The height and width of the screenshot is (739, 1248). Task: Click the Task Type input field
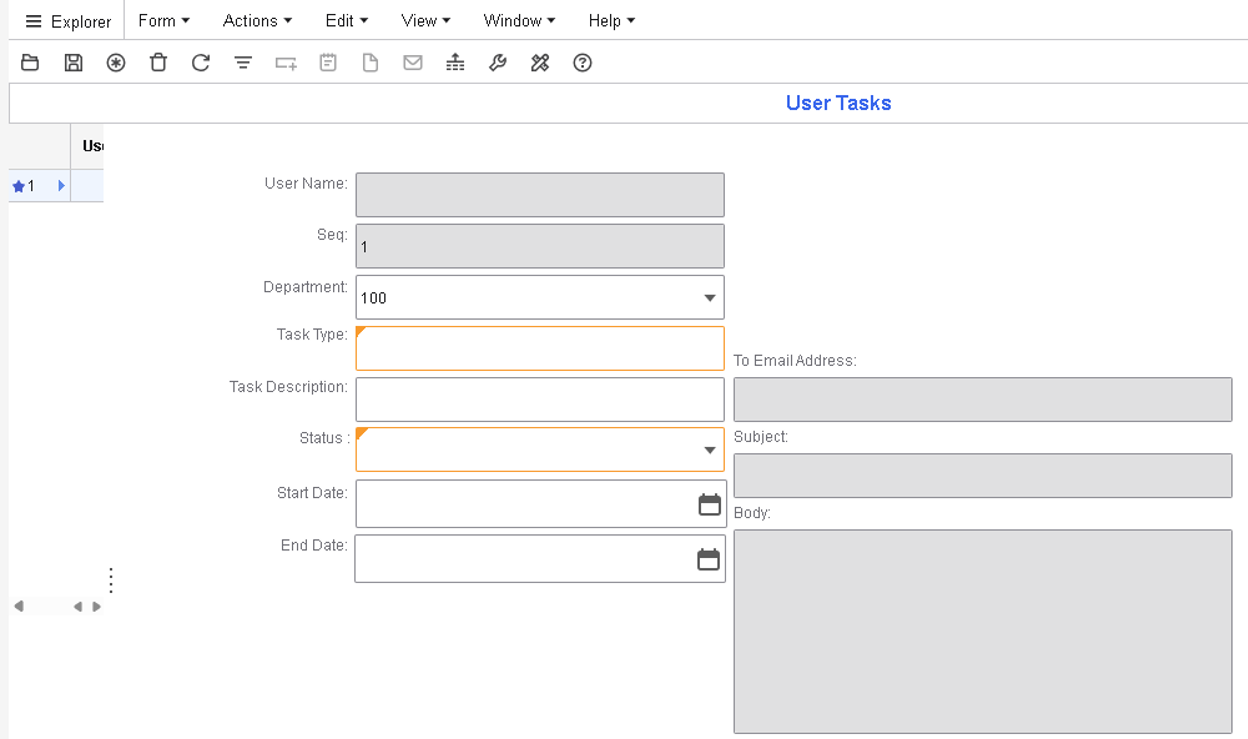(540, 348)
